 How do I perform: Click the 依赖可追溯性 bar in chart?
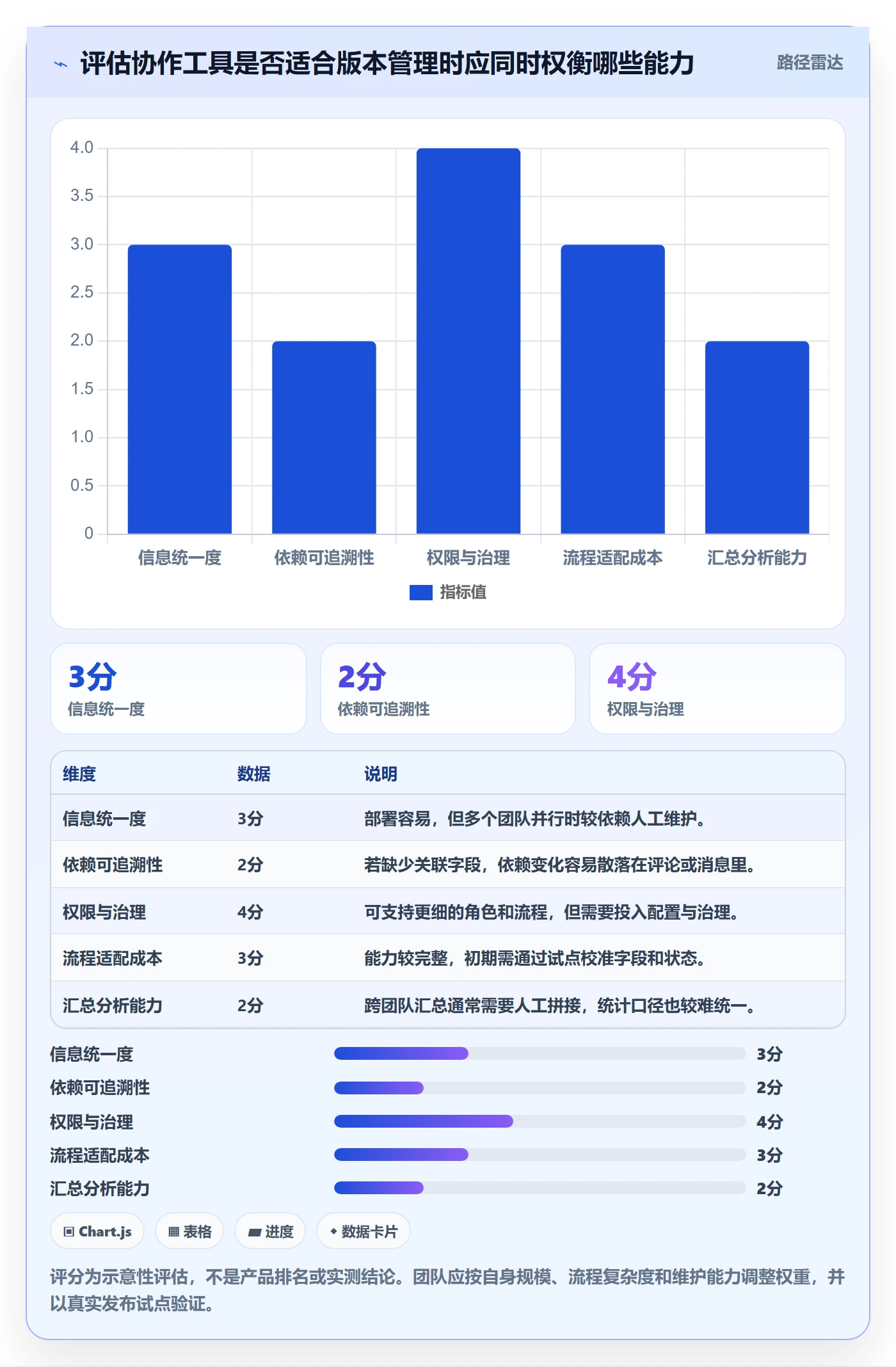point(324,437)
